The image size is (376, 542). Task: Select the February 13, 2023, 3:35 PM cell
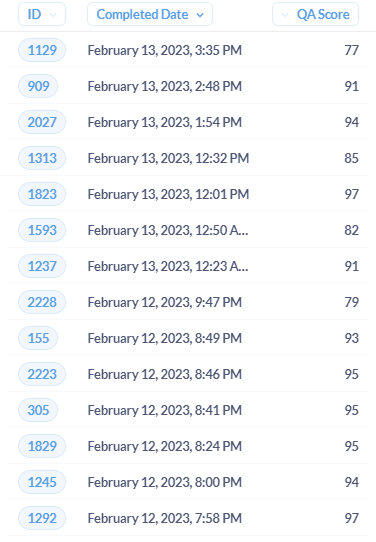[x=164, y=50]
